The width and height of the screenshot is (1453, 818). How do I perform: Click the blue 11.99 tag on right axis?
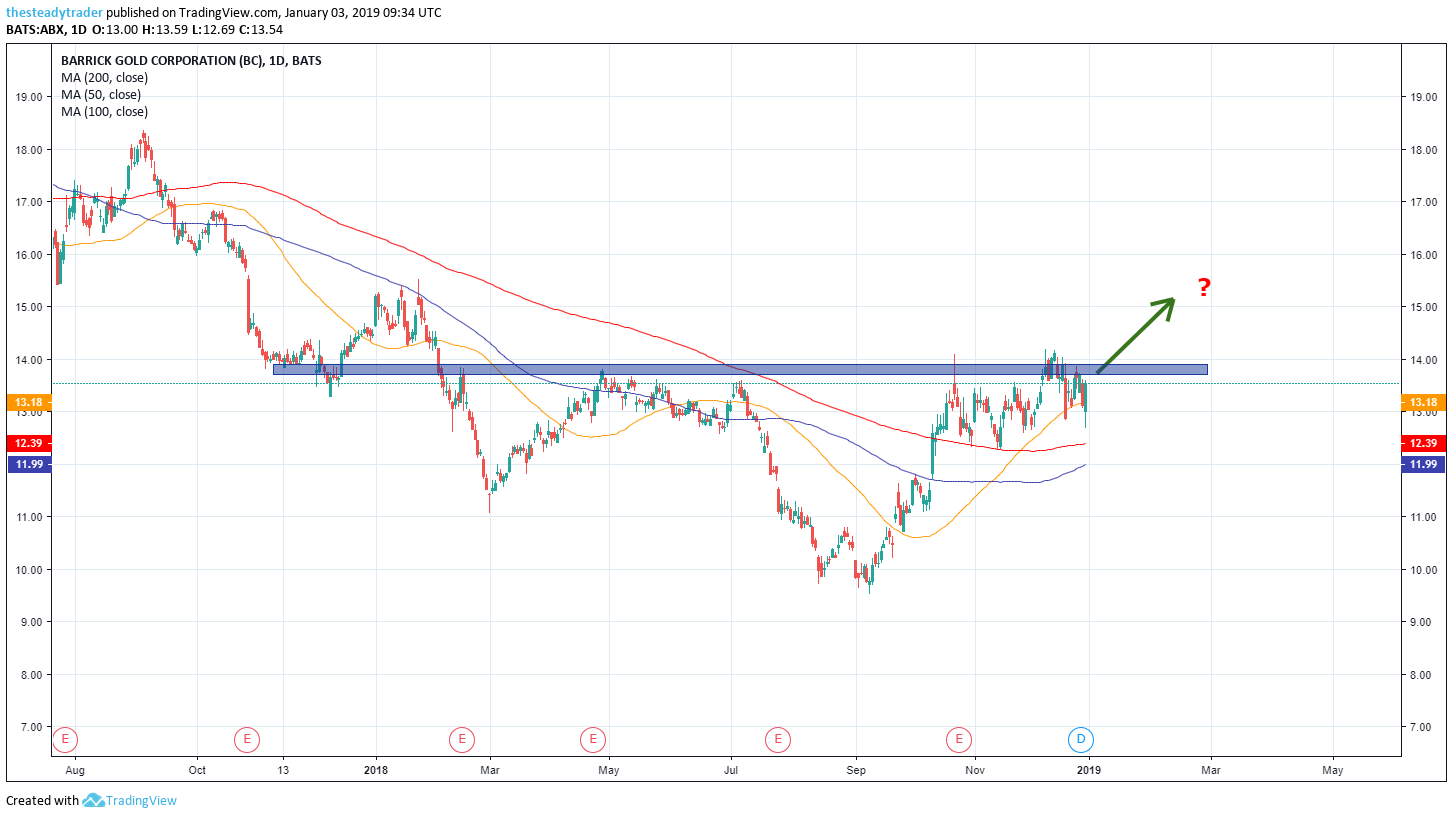pyautogui.click(x=1425, y=464)
